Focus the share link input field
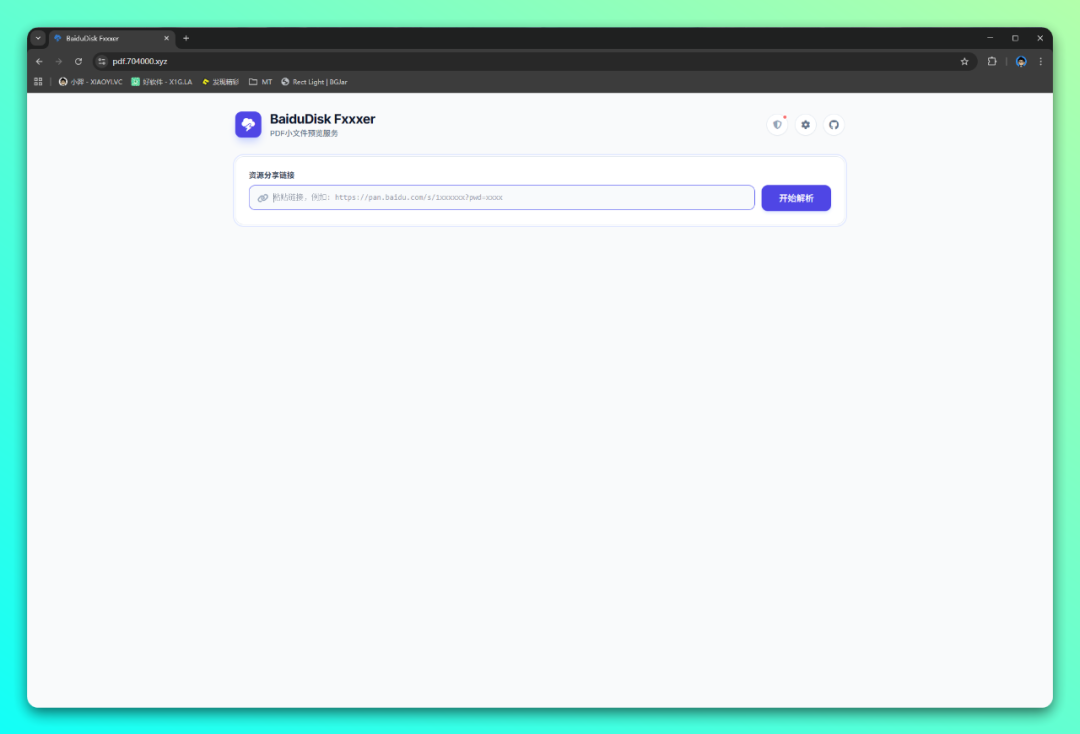 click(510, 198)
